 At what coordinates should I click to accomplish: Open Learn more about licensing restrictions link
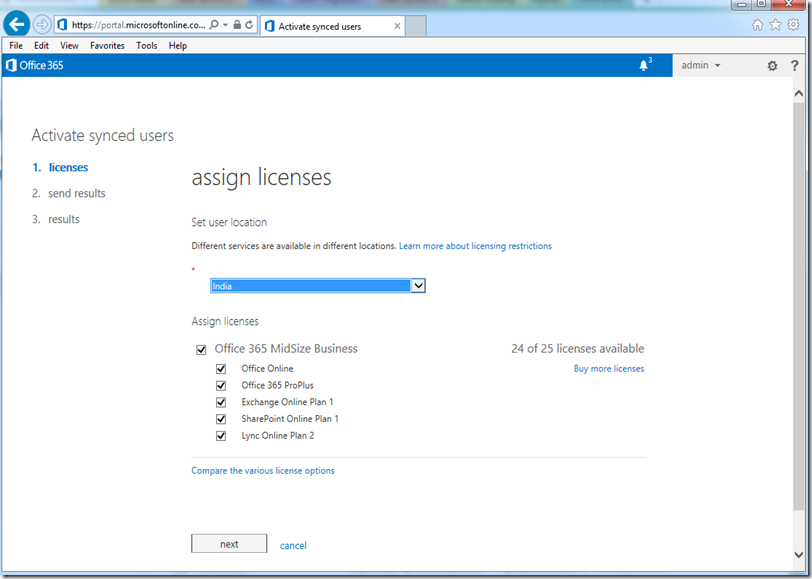click(475, 246)
